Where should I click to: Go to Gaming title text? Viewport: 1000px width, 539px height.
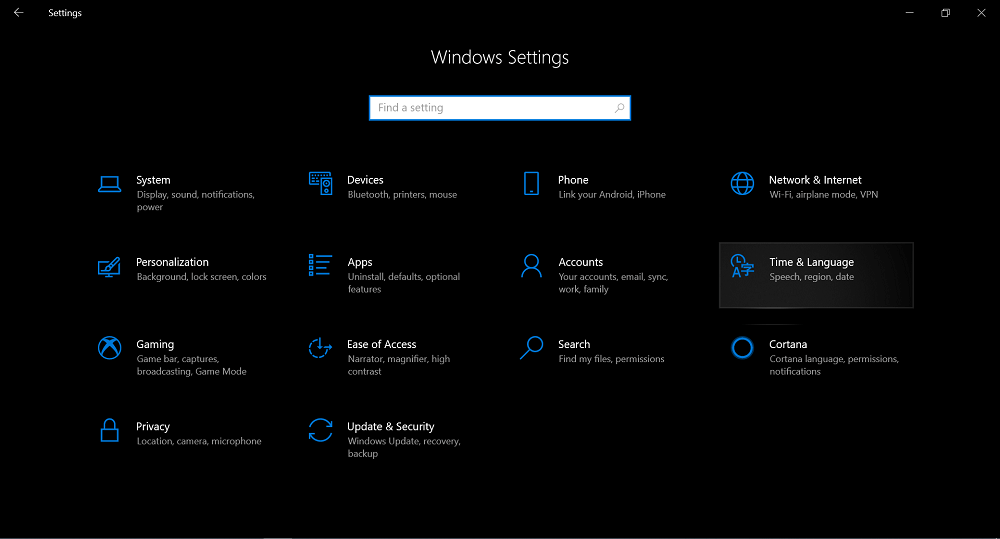(x=155, y=344)
